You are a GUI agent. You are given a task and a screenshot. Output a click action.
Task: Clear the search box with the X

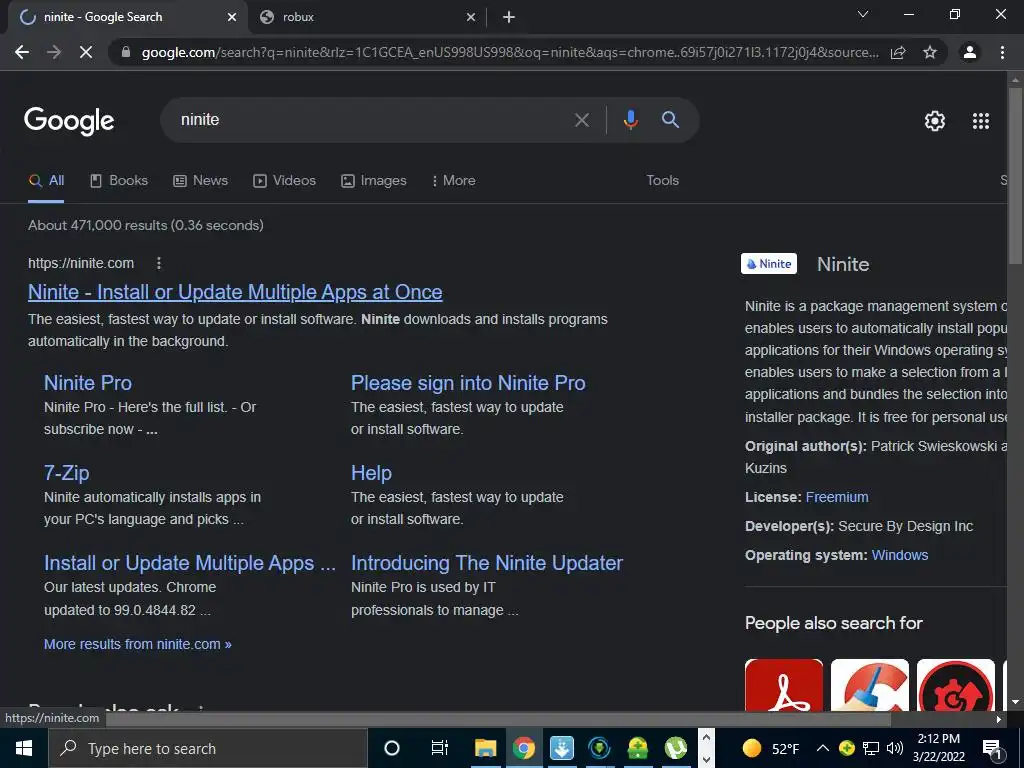pyautogui.click(x=581, y=120)
